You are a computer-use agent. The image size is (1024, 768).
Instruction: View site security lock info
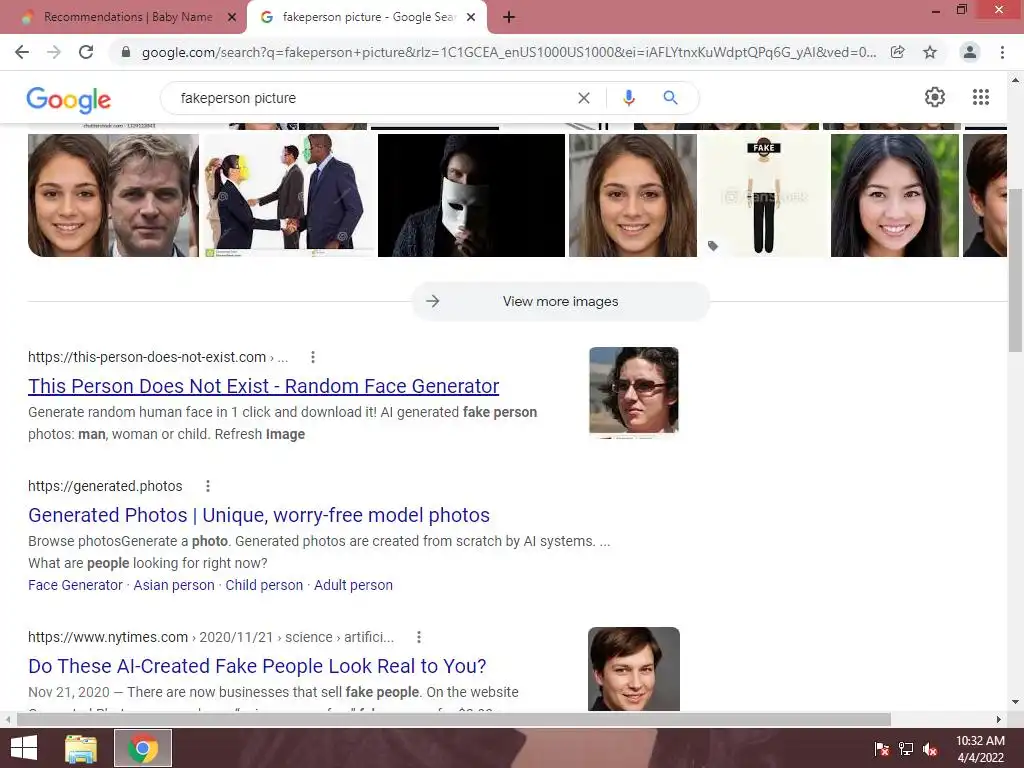126,52
